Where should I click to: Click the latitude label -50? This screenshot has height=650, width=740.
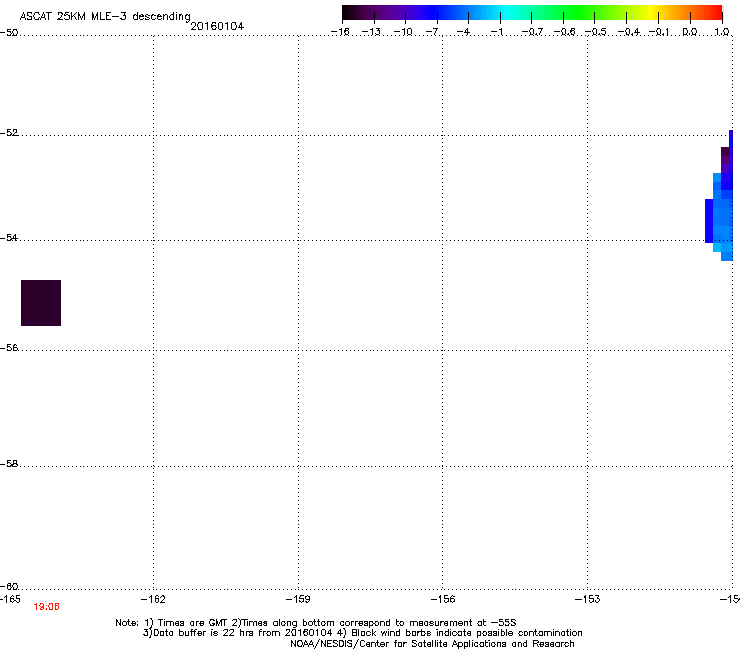coord(9,33)
